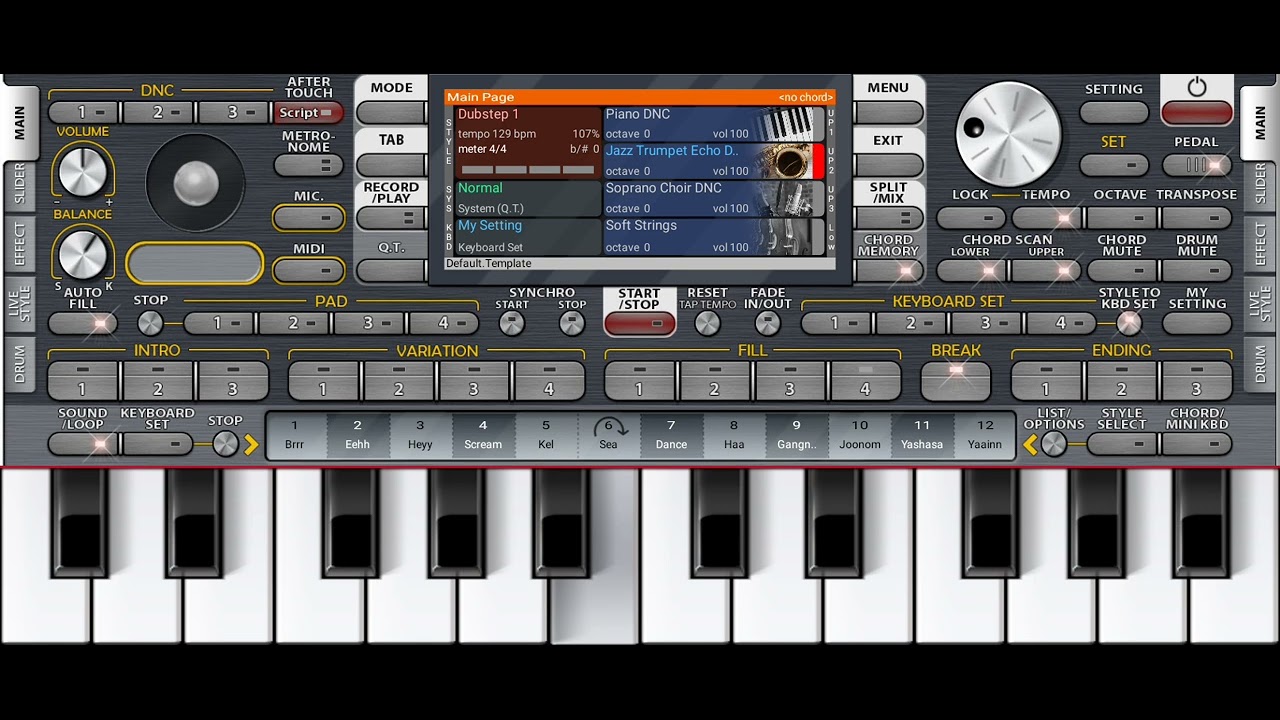Switch to the left Effect tab
1280x720 pixels.
[19, 244]
